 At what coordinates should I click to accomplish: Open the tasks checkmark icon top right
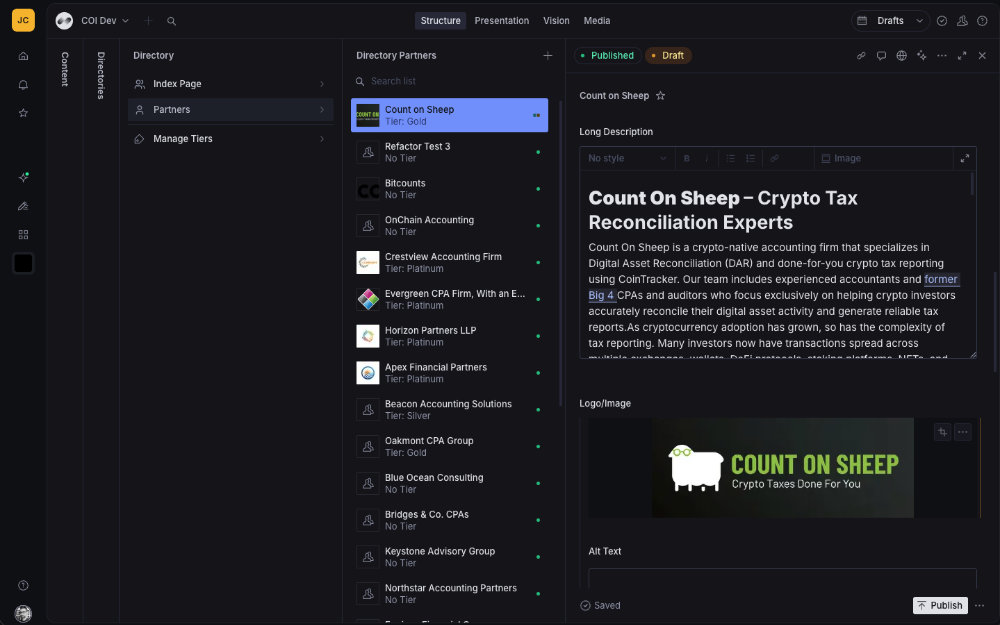tap(942, 21)
